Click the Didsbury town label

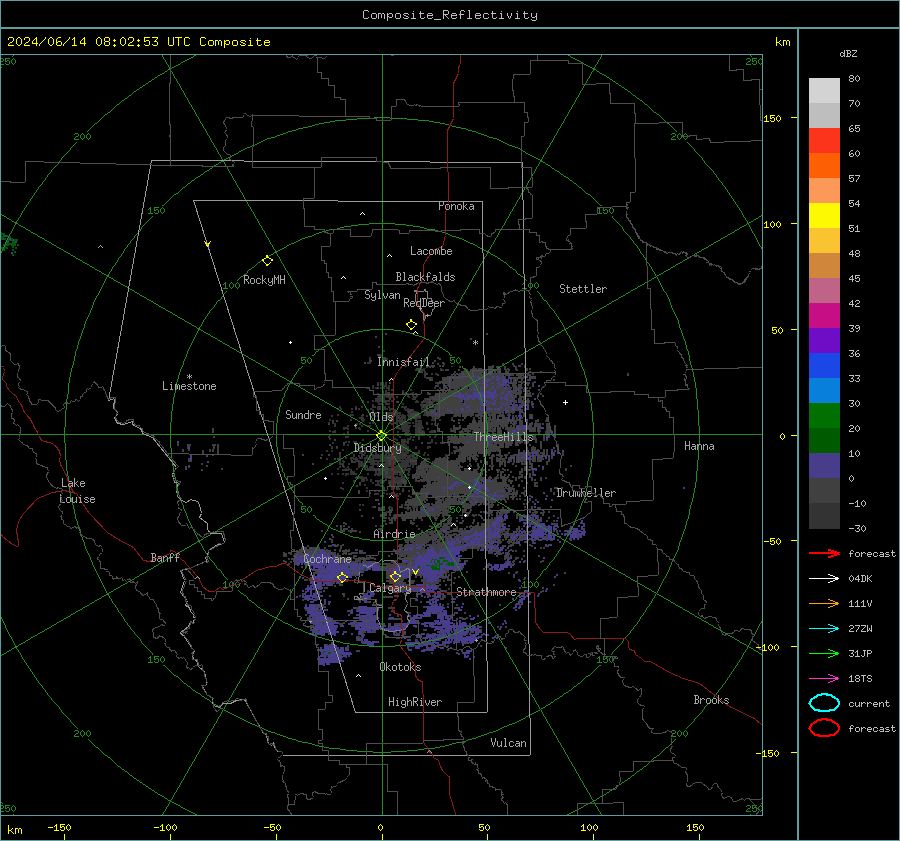tap(377, 448)
